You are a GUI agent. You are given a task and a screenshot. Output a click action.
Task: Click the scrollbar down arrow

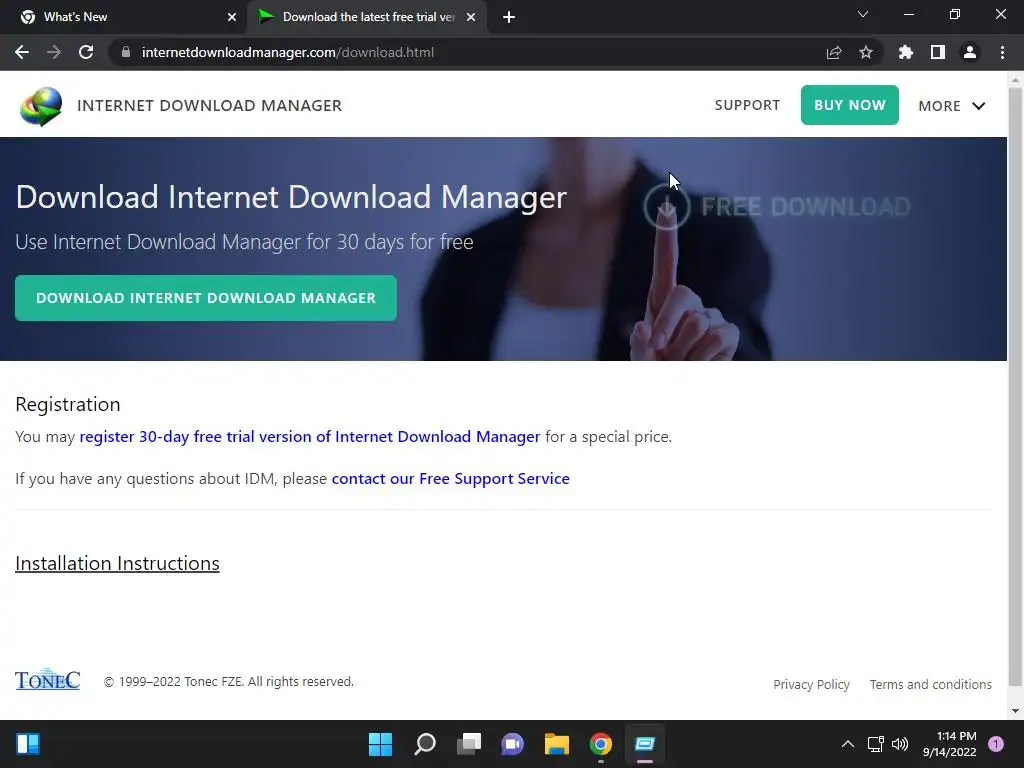[1015, 711]
